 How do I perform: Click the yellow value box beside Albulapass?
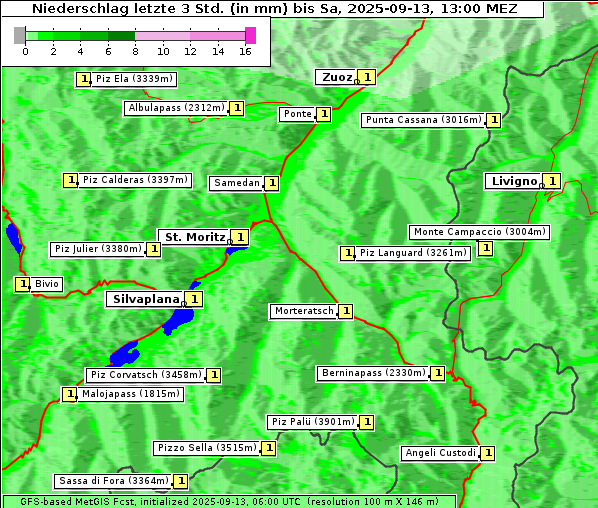click(237, 108)
